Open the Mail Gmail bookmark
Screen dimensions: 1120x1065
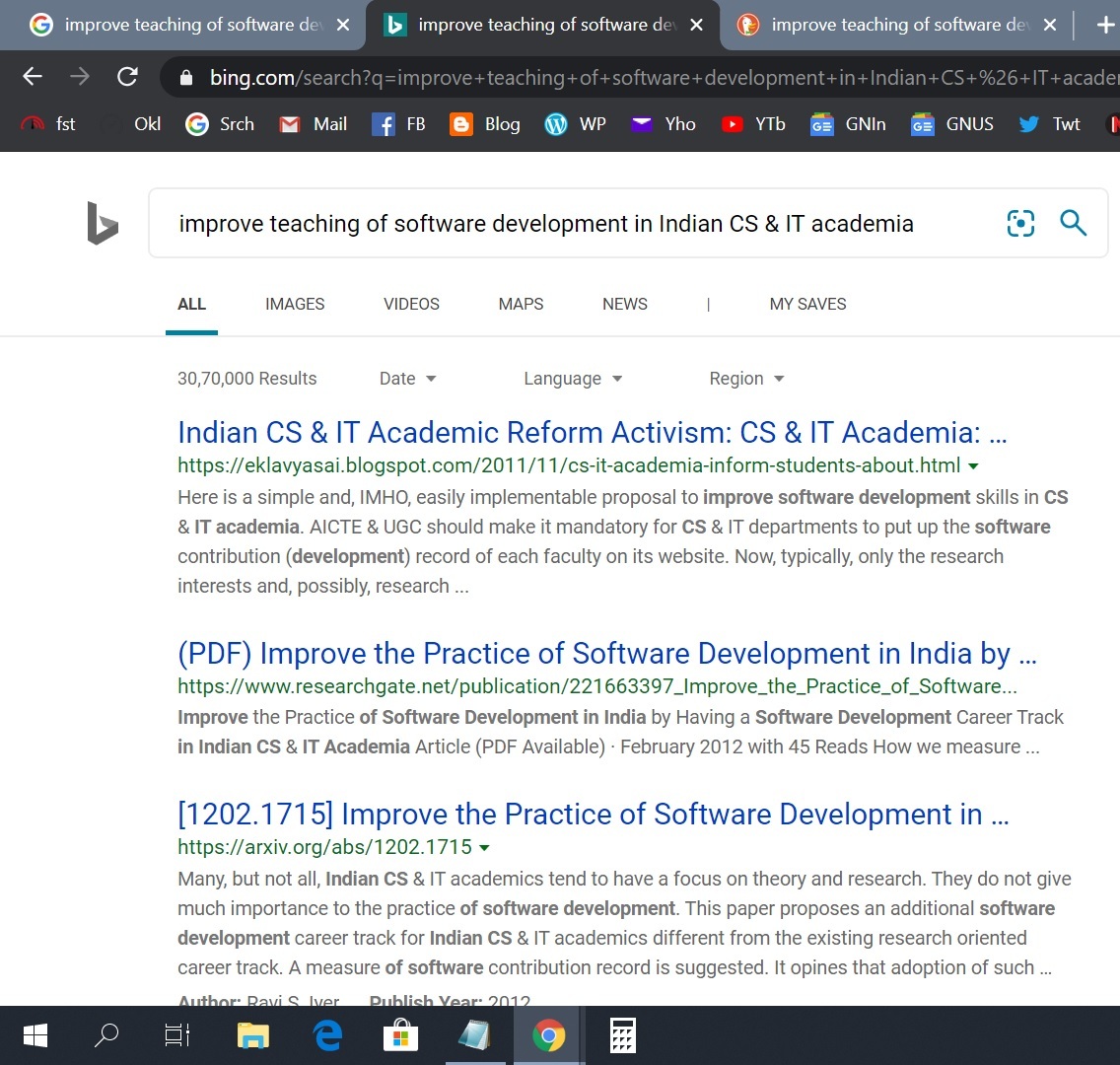313,124
